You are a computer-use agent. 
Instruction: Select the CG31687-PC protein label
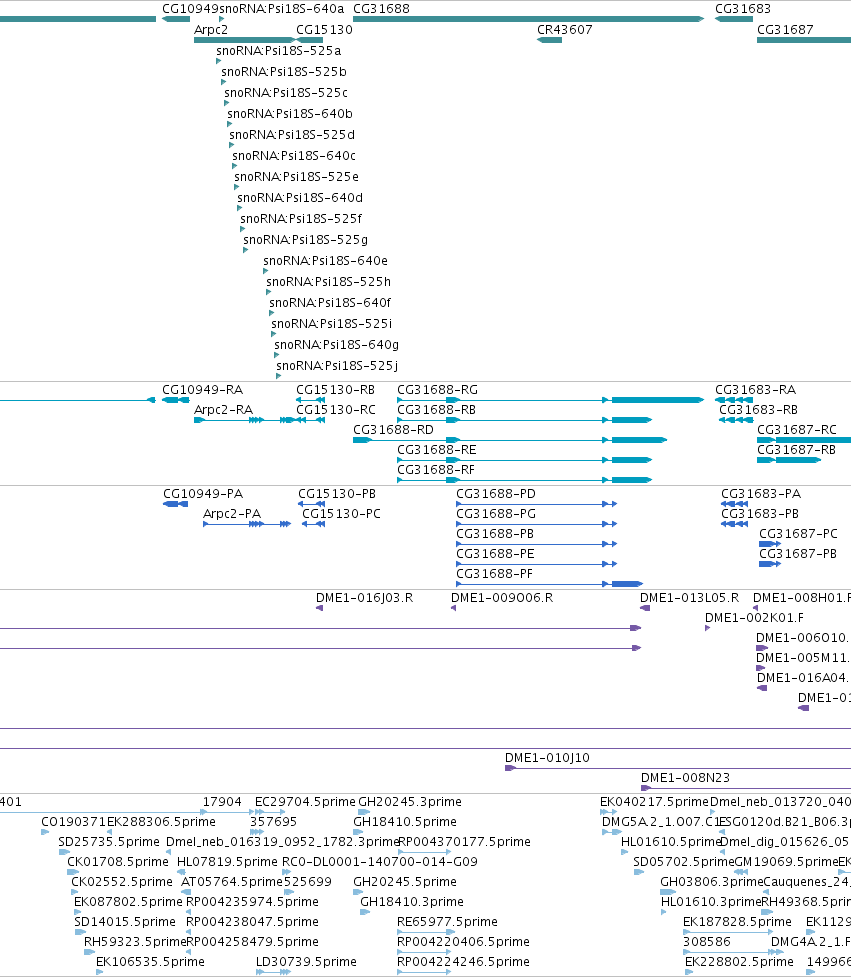798,534
